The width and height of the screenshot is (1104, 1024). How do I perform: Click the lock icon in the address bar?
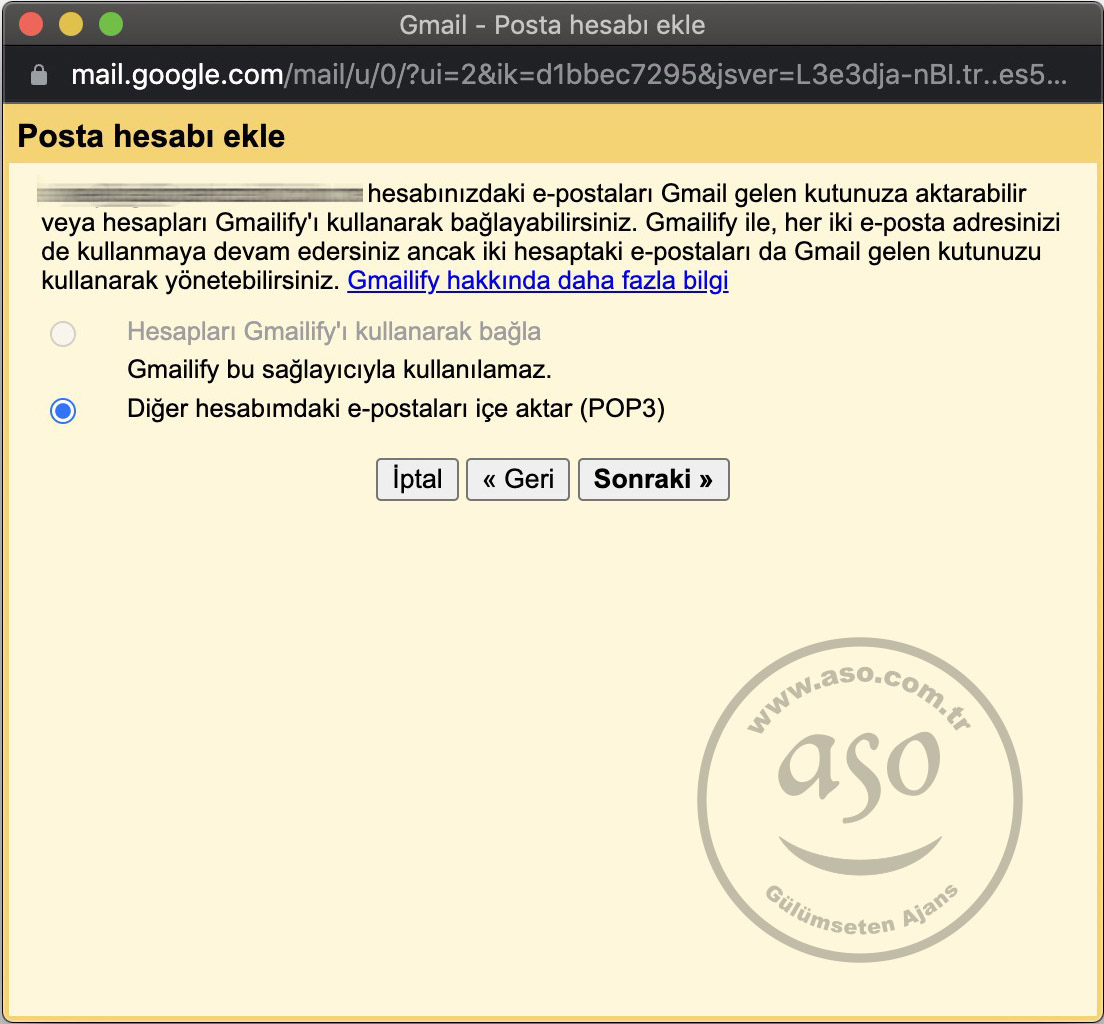39,75
